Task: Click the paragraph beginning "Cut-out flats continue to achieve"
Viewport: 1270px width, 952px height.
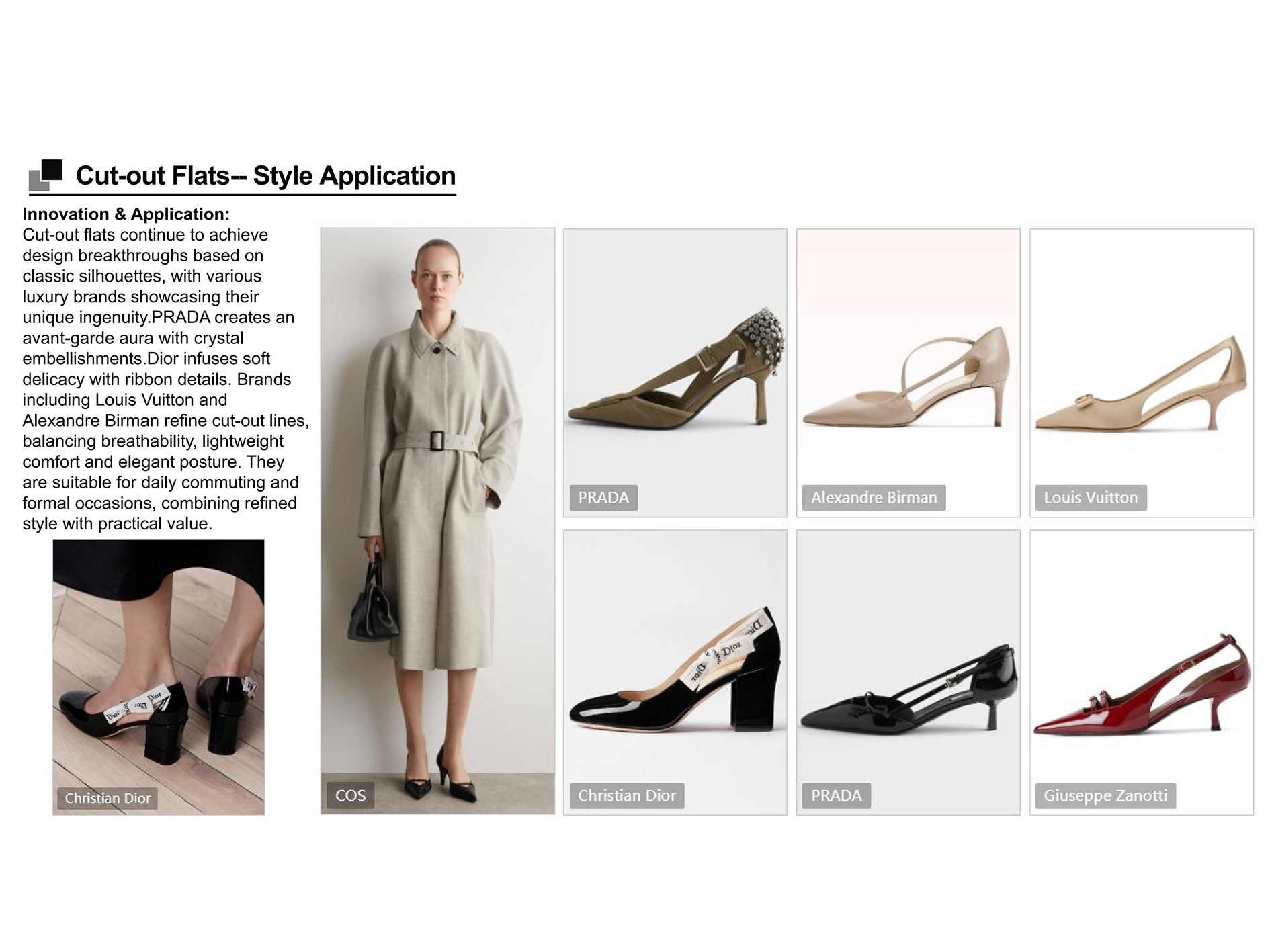Action: click(x=166, y=379)
